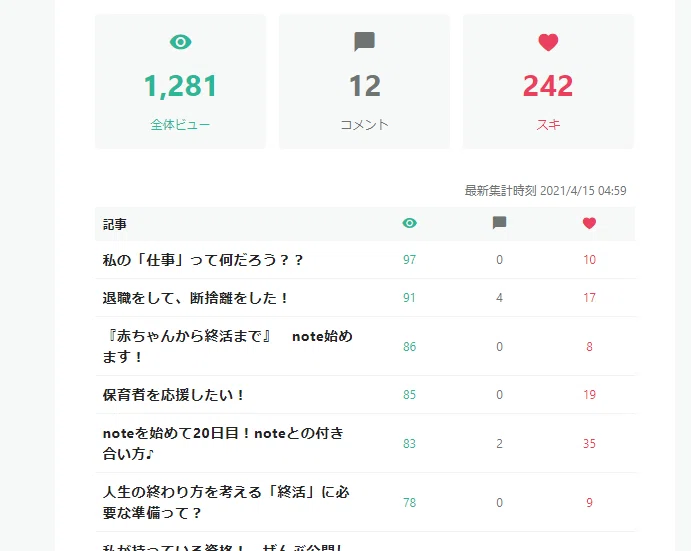Open article 『赤ちゃんから終活まで』 note始めます！
This screenshot has height=551, width=691.
pos(227,346)
